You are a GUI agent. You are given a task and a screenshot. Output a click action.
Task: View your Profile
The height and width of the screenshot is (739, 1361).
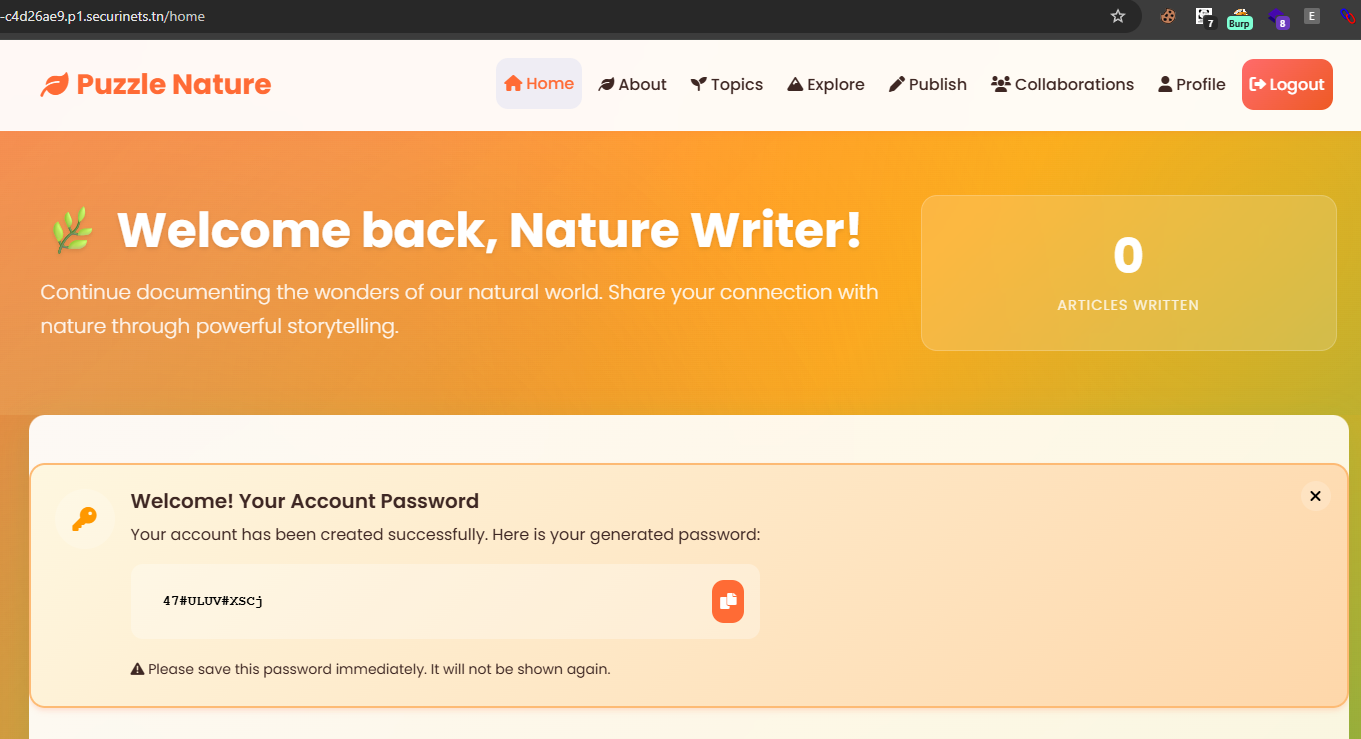click(x=1192, y=85)
